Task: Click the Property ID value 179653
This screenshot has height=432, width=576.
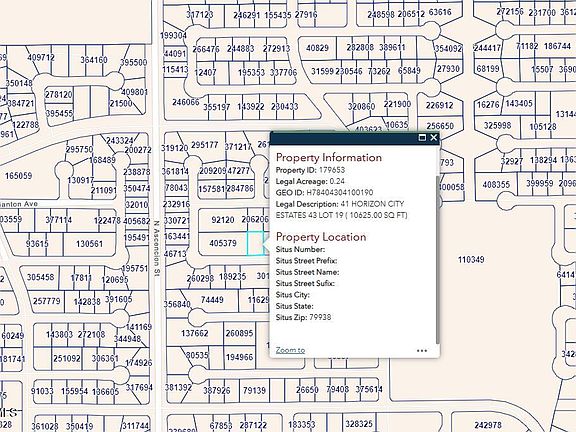Action: (x=332, y=170)
